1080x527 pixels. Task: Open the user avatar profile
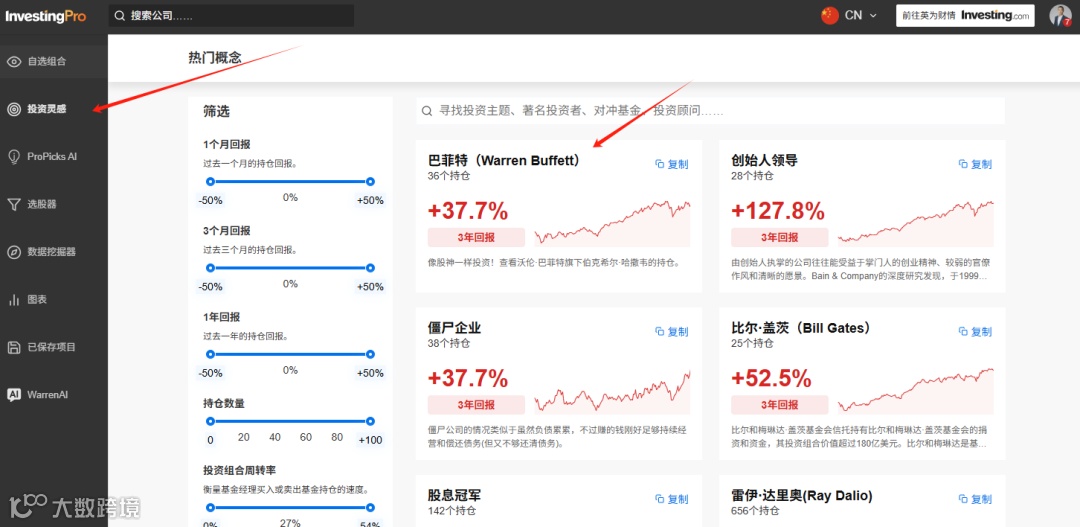click(x=1060, y=16)
